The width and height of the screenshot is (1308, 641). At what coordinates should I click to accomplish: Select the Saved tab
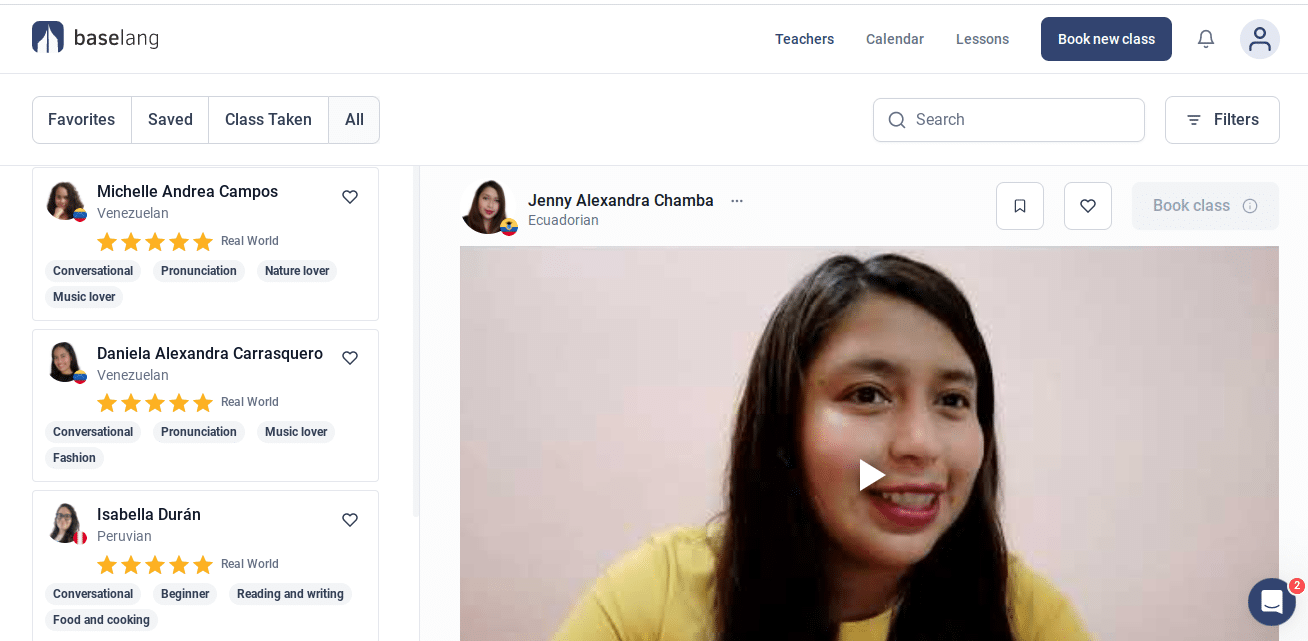[x=170, y=120]
